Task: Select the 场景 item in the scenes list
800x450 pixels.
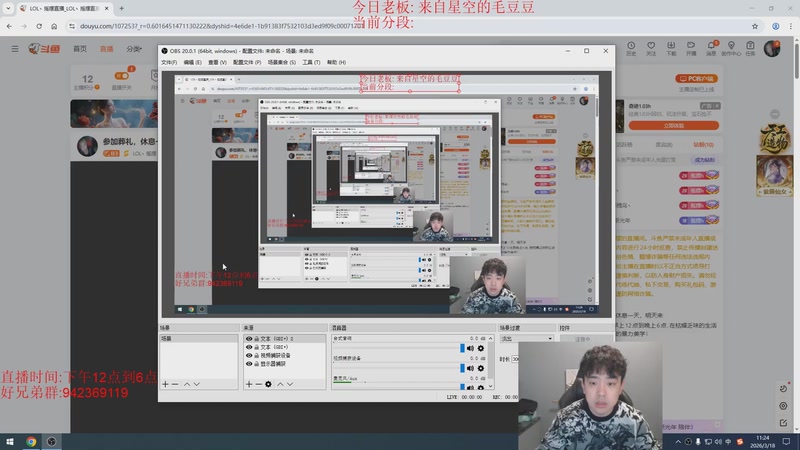Action: click(198, 338)
